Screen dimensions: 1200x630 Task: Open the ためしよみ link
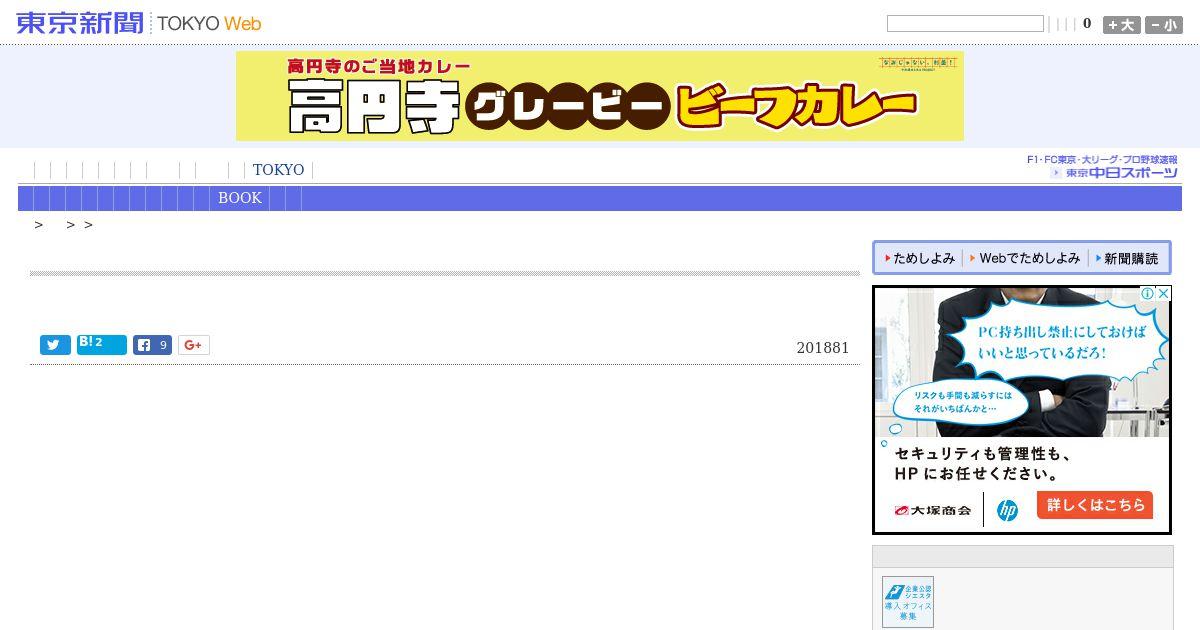click(x=920, y=258)
